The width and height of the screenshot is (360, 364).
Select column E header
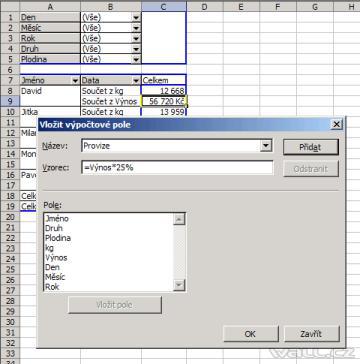point(241,6)
